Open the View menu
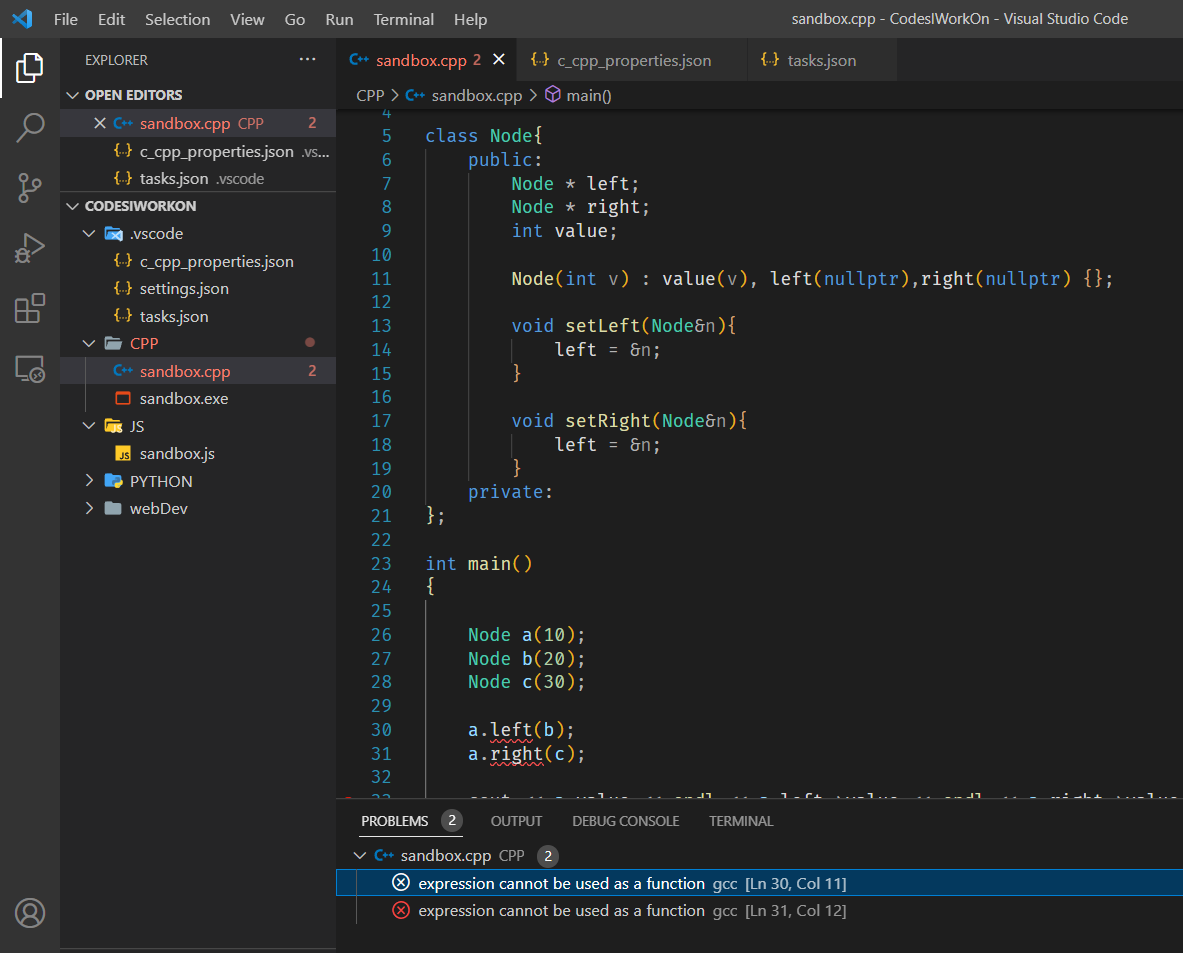Screen dimensions: 1183x953 click(x=247, y=19)
